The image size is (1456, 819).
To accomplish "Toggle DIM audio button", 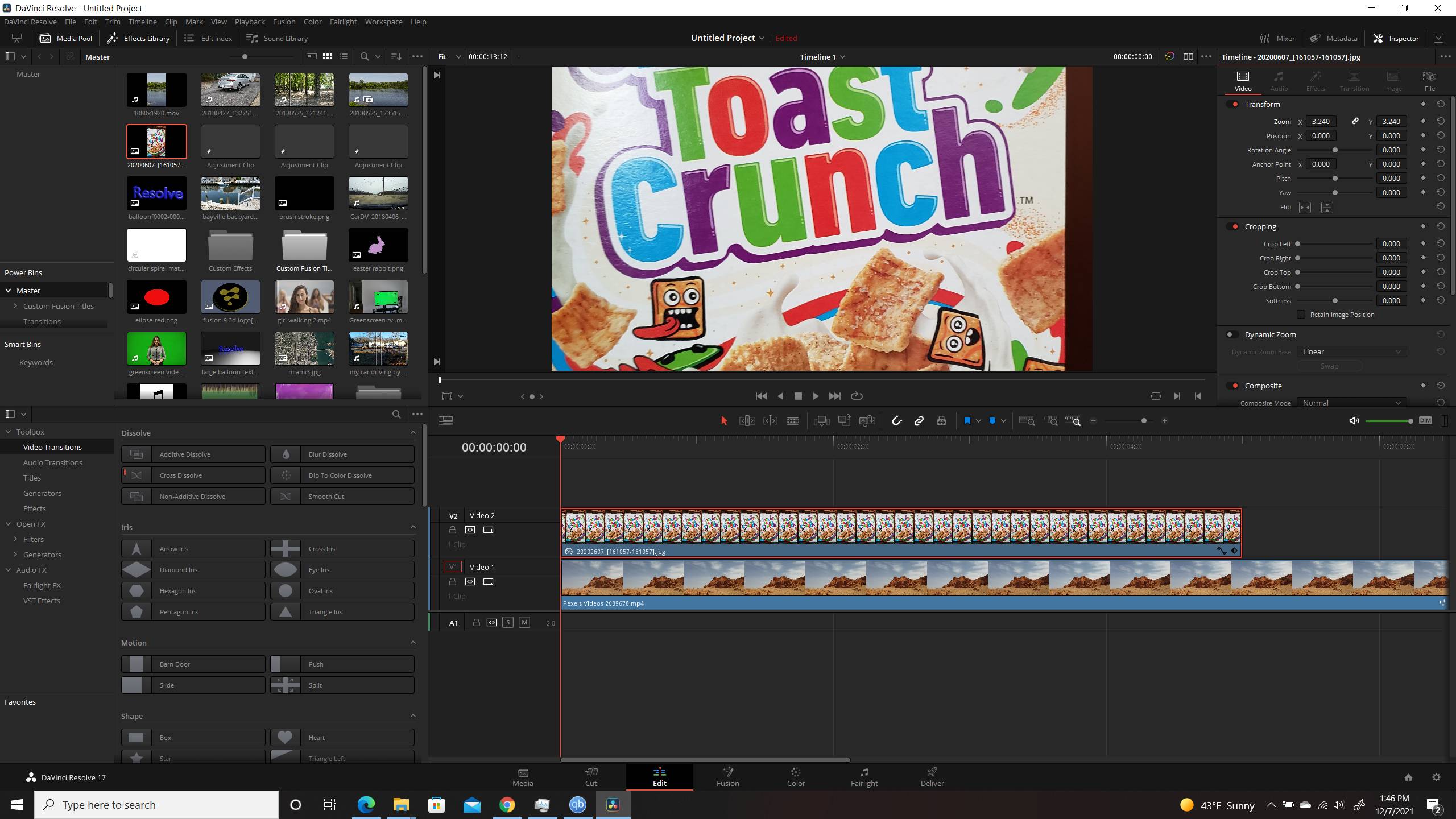I will click(x=1425, y=421).
